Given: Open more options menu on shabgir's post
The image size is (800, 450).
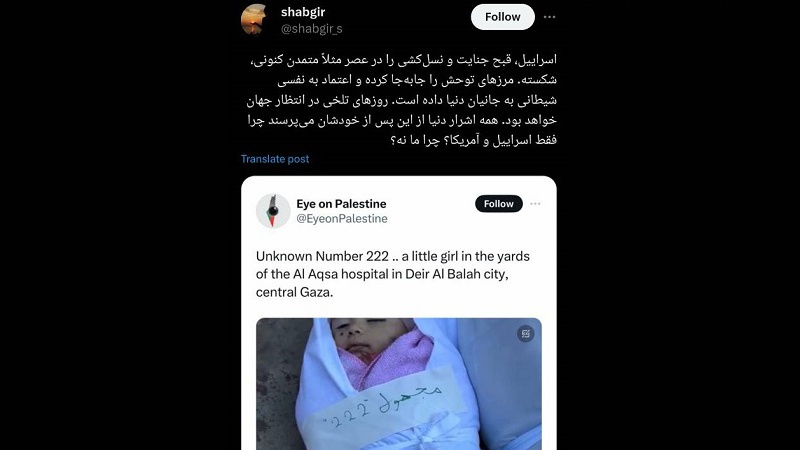Looking at the screenshot, I should (x=549, y=17).
